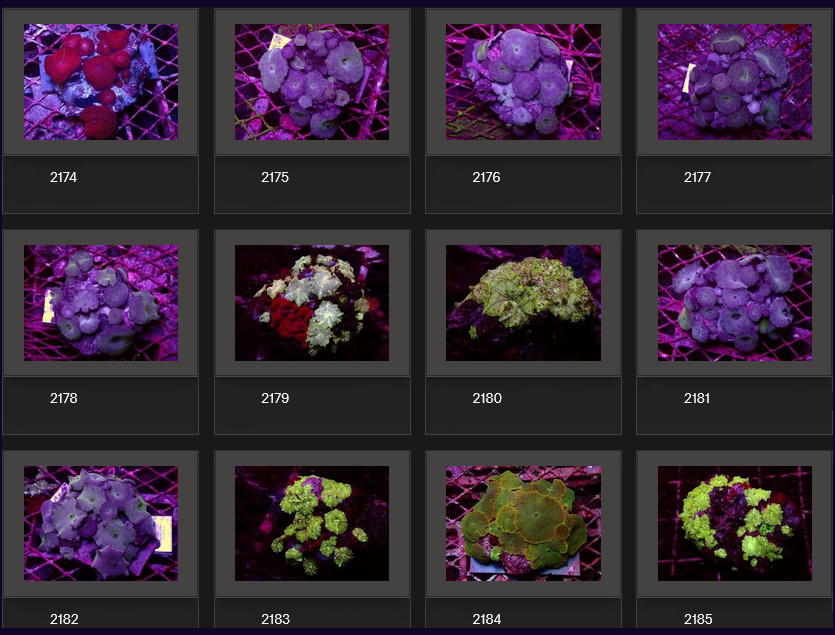Open purple coral photo thumbnail 2181
The image size is (835, 635).
[x=734, y=303]
